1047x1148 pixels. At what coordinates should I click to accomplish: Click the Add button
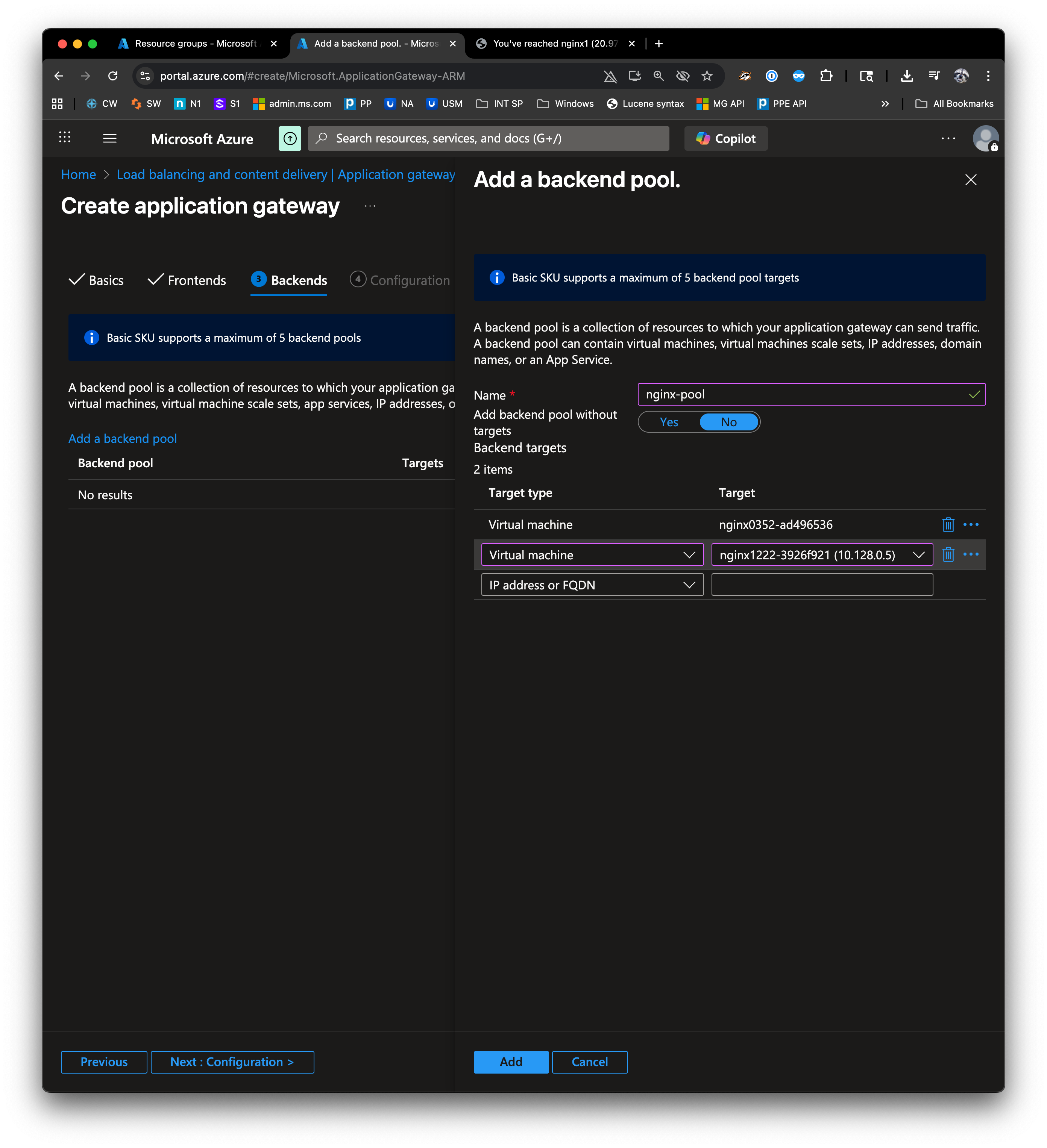(x=510, y=1062)
